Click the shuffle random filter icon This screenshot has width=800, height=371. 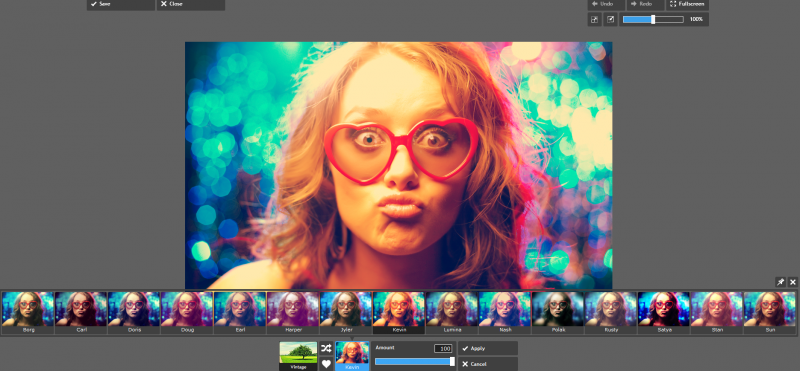point(326,348)
